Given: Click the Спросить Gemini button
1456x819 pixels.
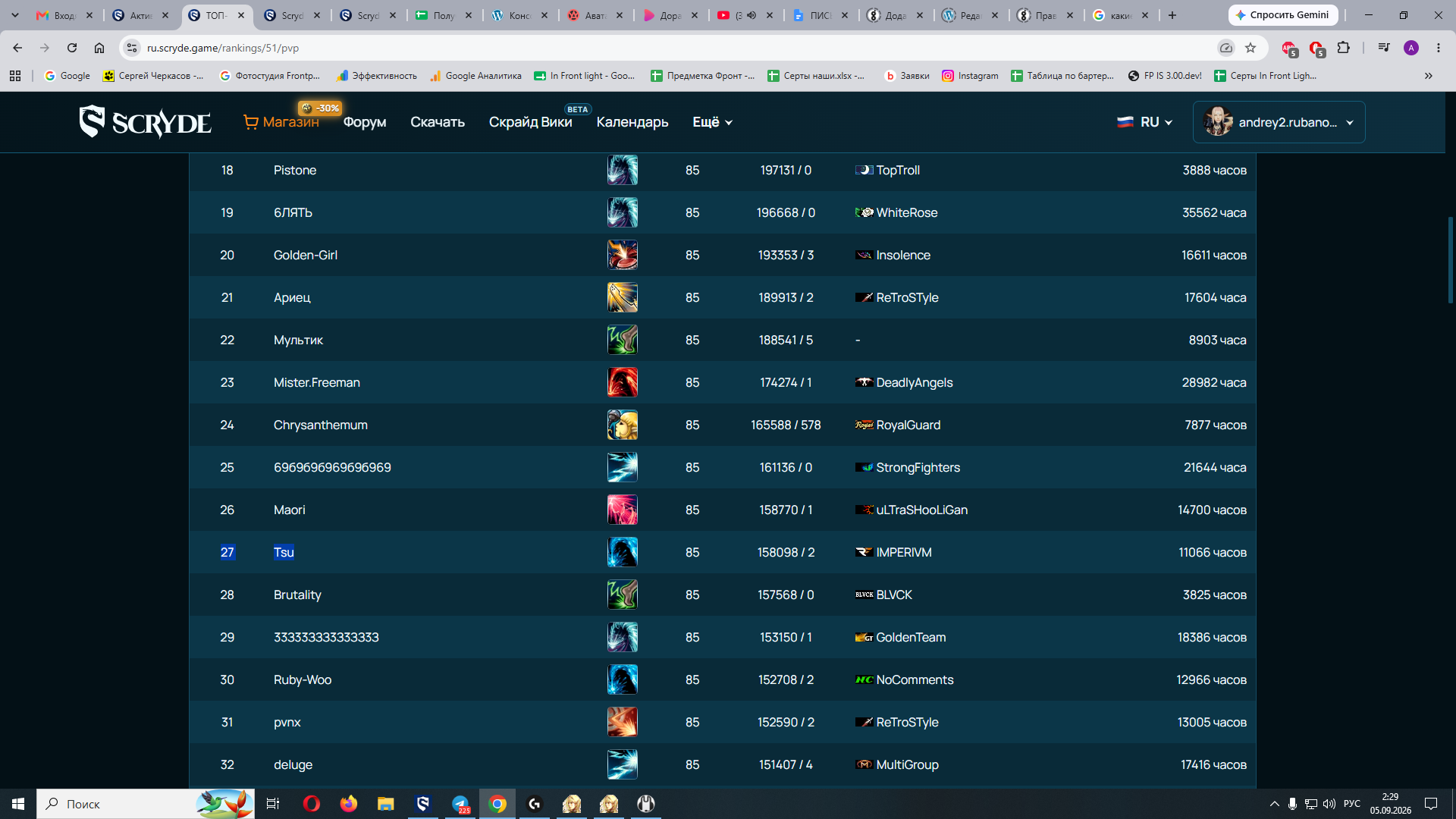Looking at the screenshot, I should 1282,15.
